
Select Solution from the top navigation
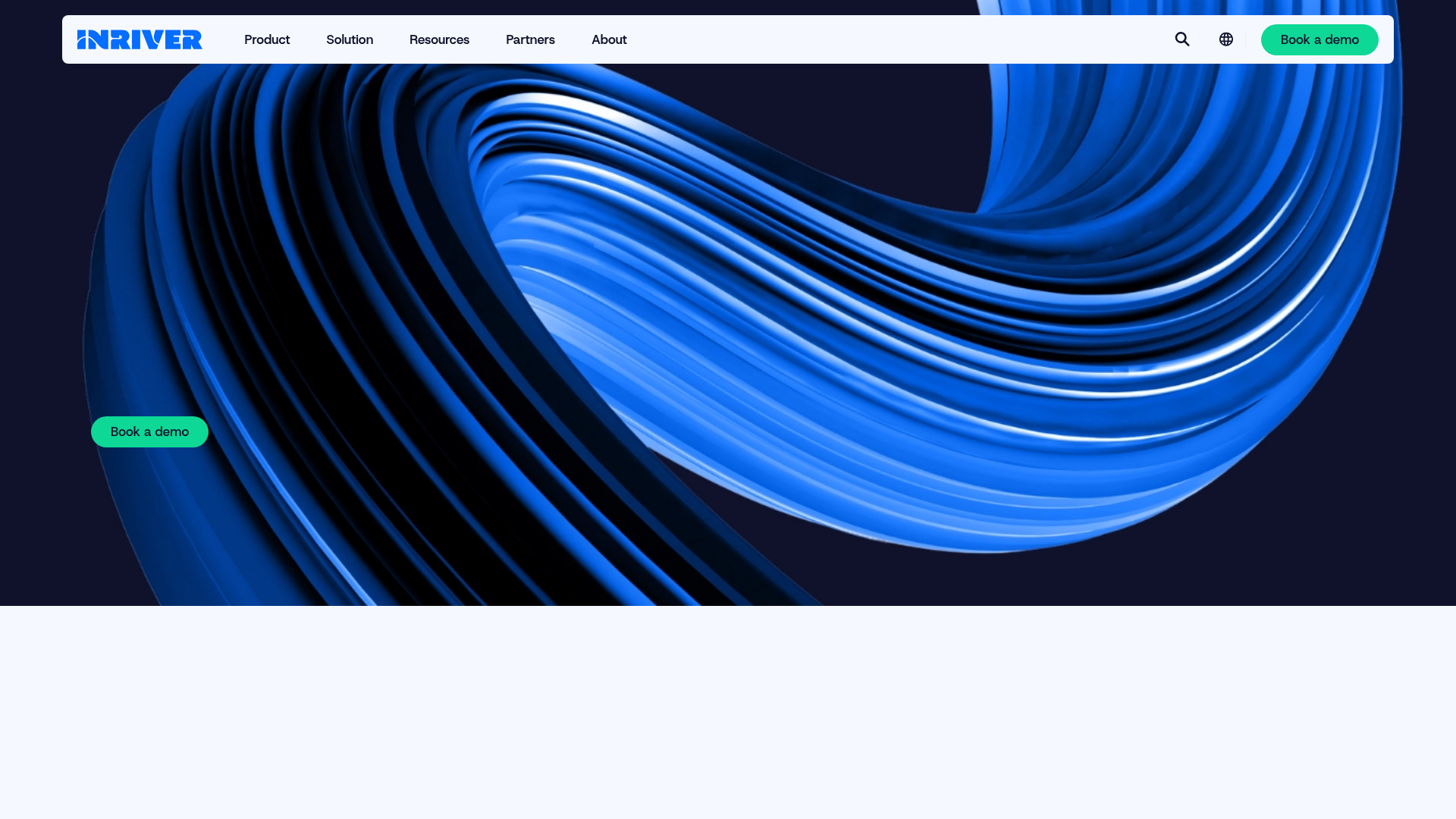(x=349, y=39)
